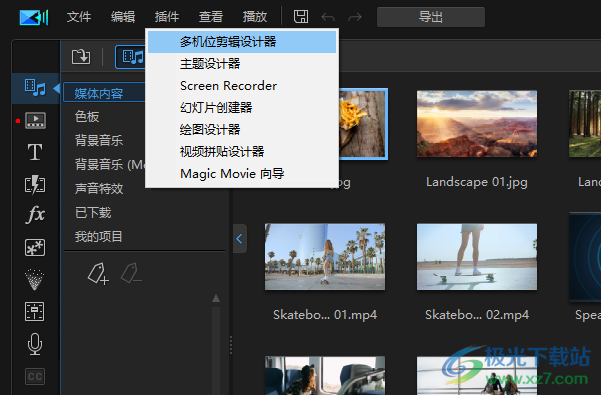Select 多机位剪辑设计器 menu entry

[x=242, y=42]
